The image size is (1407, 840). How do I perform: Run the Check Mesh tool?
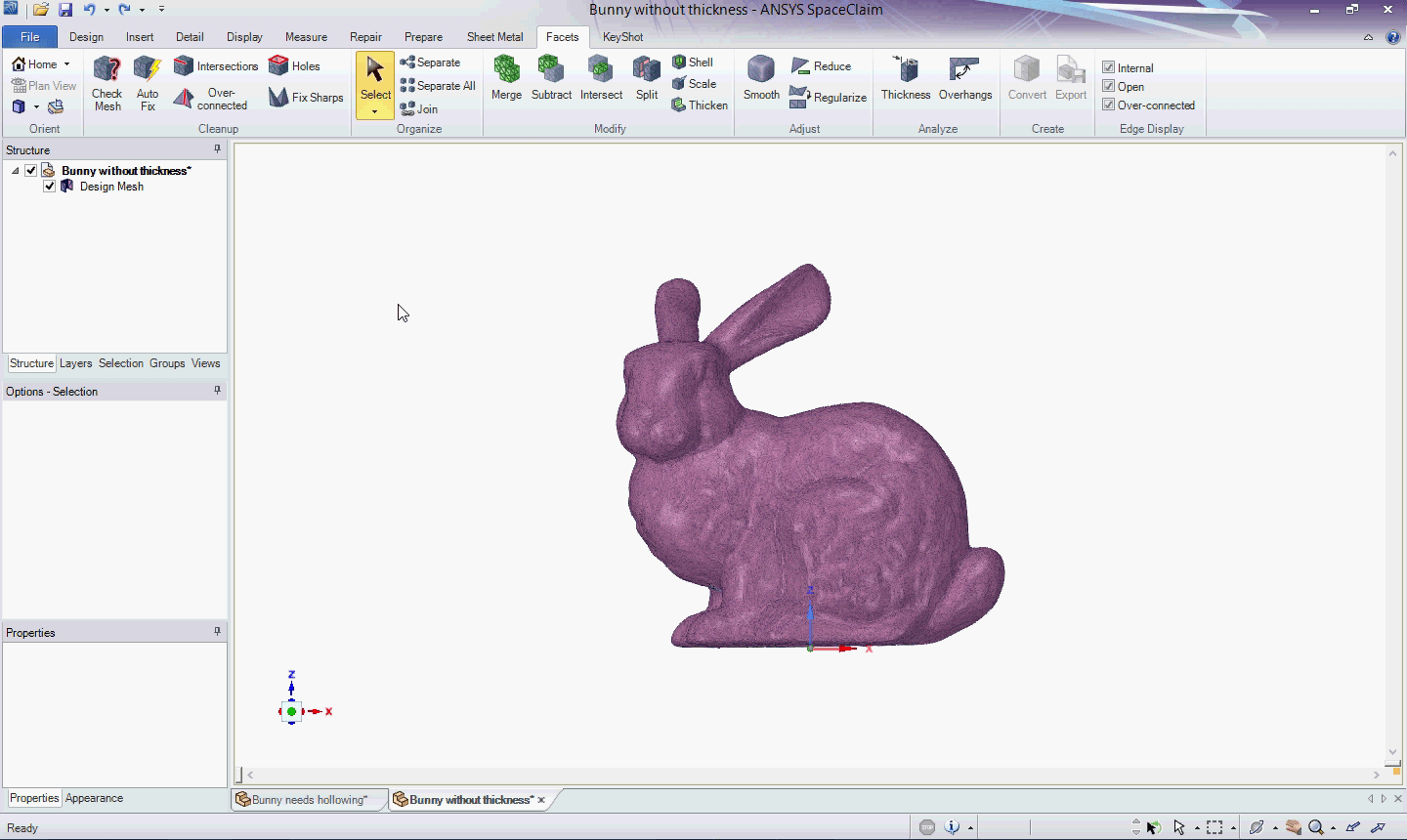[x=107, y=84]
